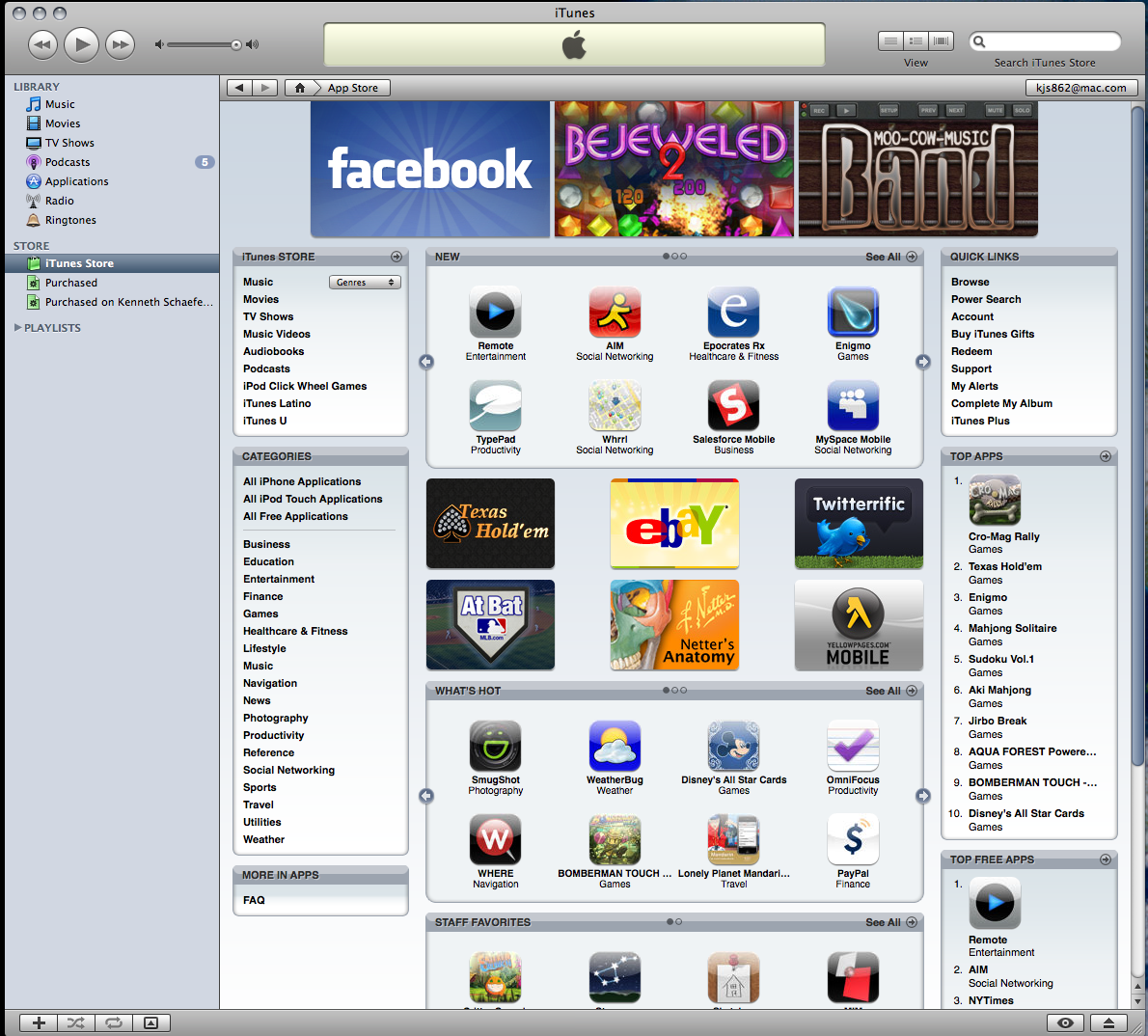This screenshot has width=1148, height=1036.
Task: Open the Remote icon in Top Free Apps
Action: (x=995, y=904)
